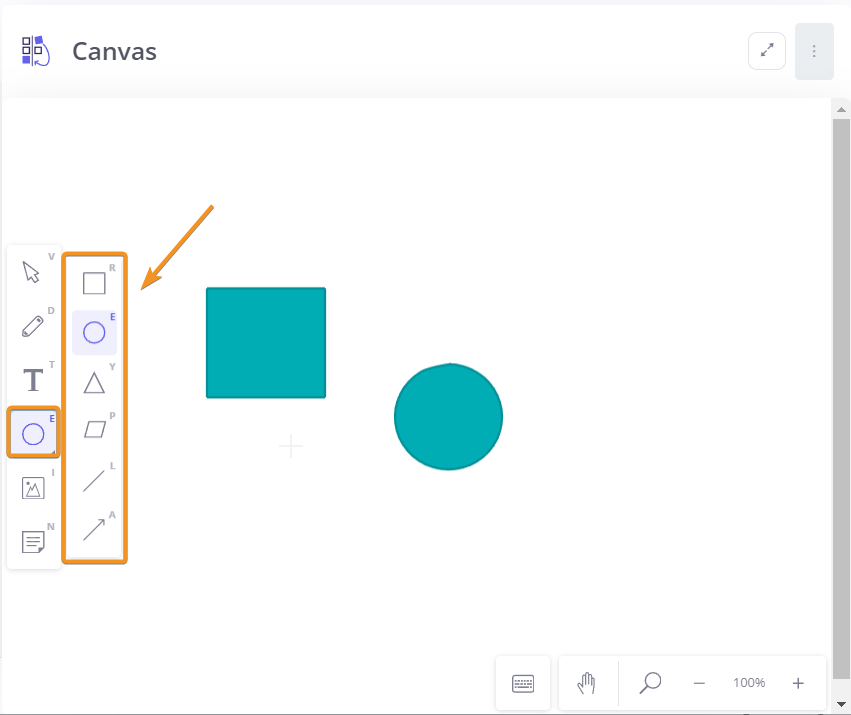Select the teal circle on canvas
Screen dimensions: 851x715
pos(448,416)
